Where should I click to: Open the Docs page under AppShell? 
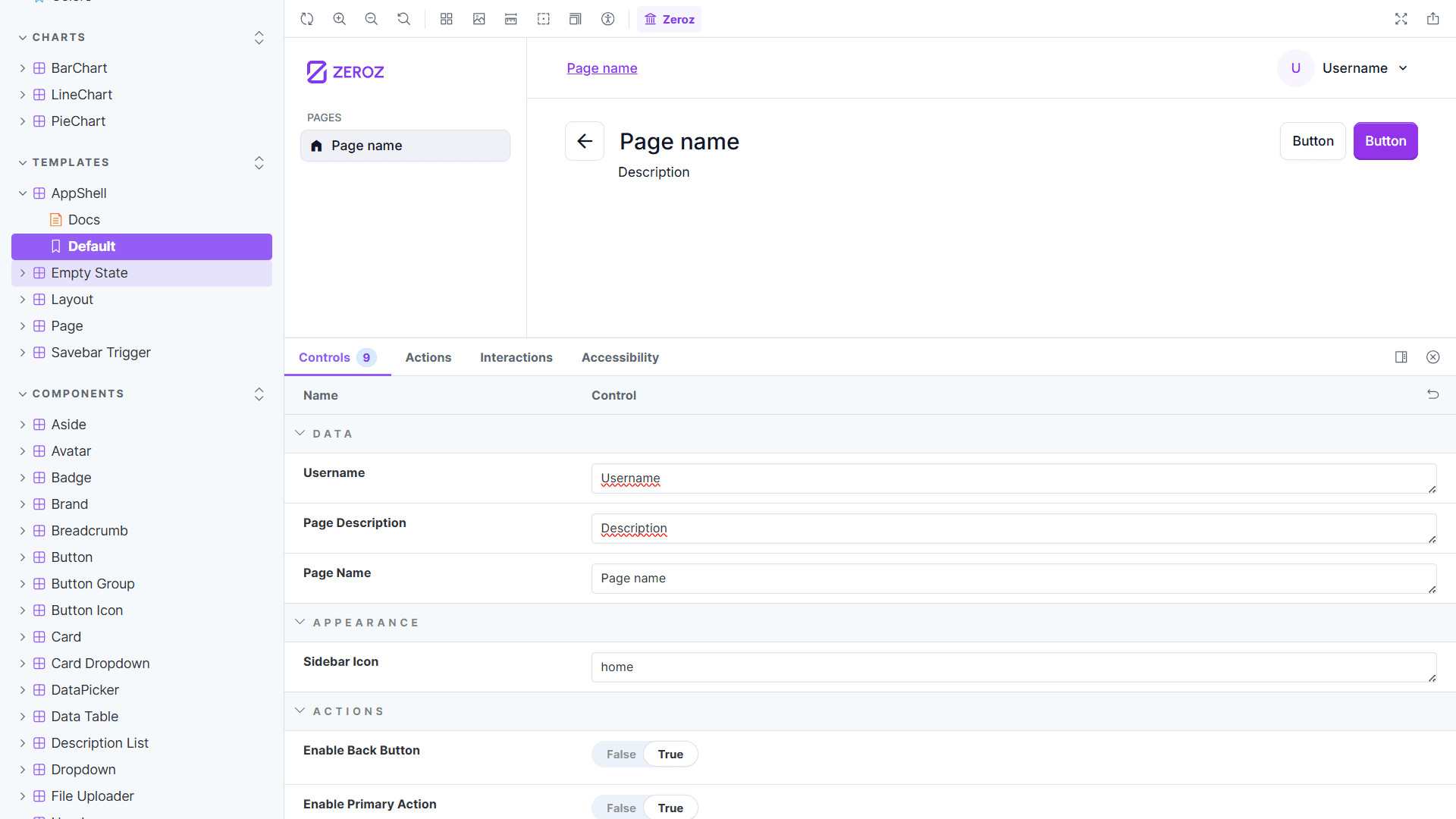coord(84,220)
